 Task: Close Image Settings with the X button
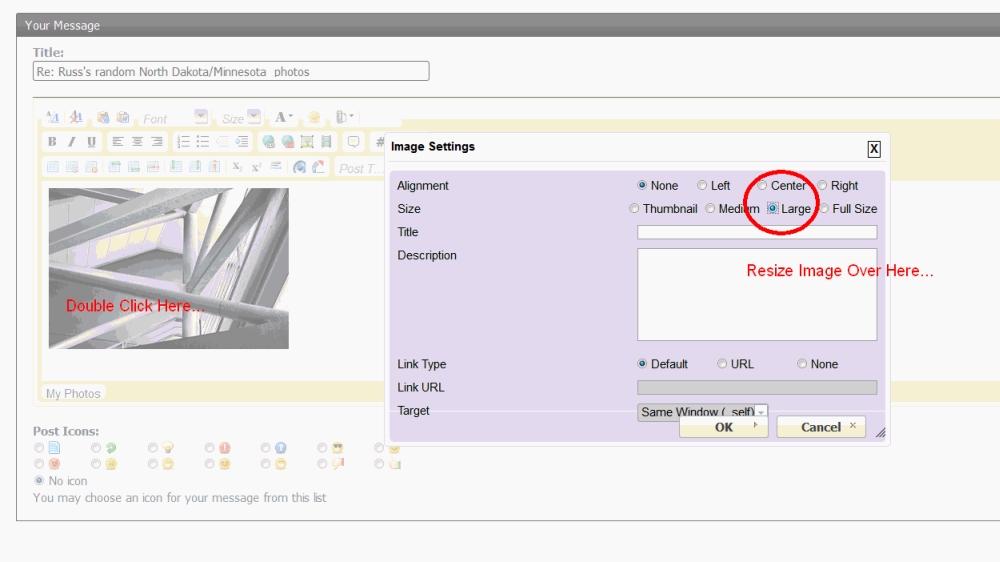coord(873,149)
